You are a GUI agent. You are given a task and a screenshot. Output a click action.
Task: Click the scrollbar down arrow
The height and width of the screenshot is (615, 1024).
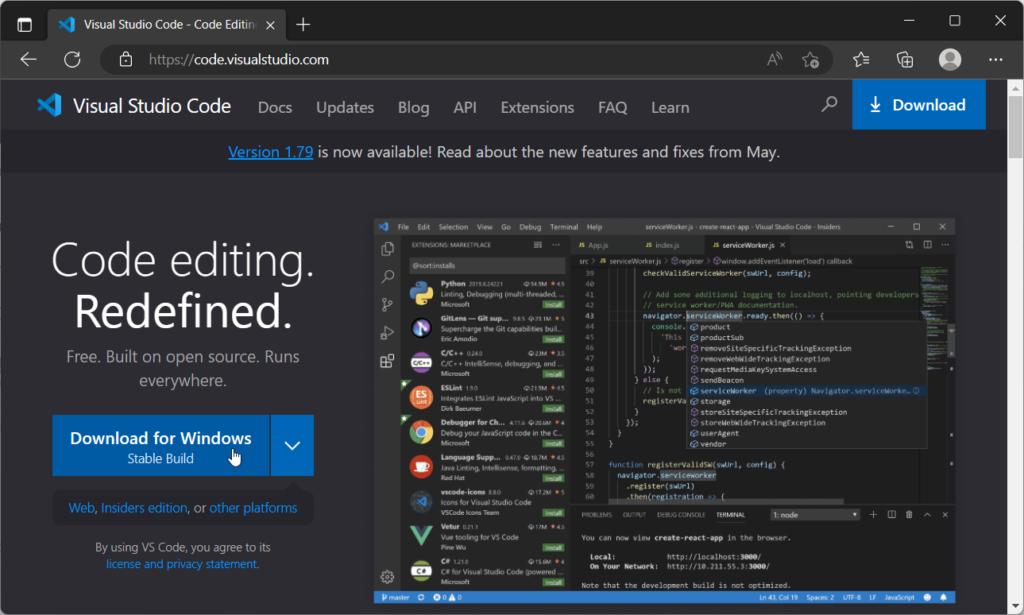[x=1015, y=606]
